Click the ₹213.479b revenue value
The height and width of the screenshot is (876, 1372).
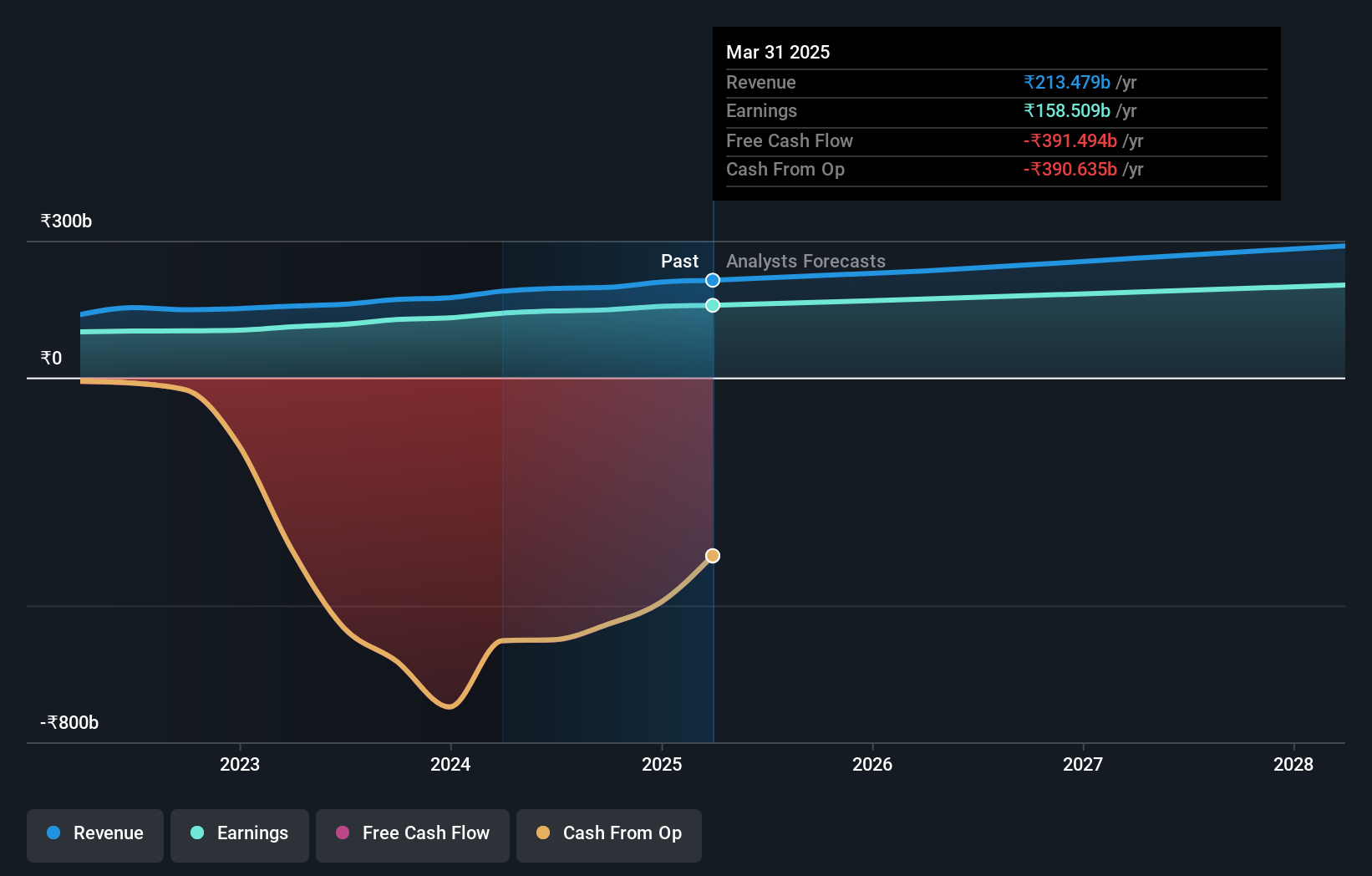(1067, 82)
